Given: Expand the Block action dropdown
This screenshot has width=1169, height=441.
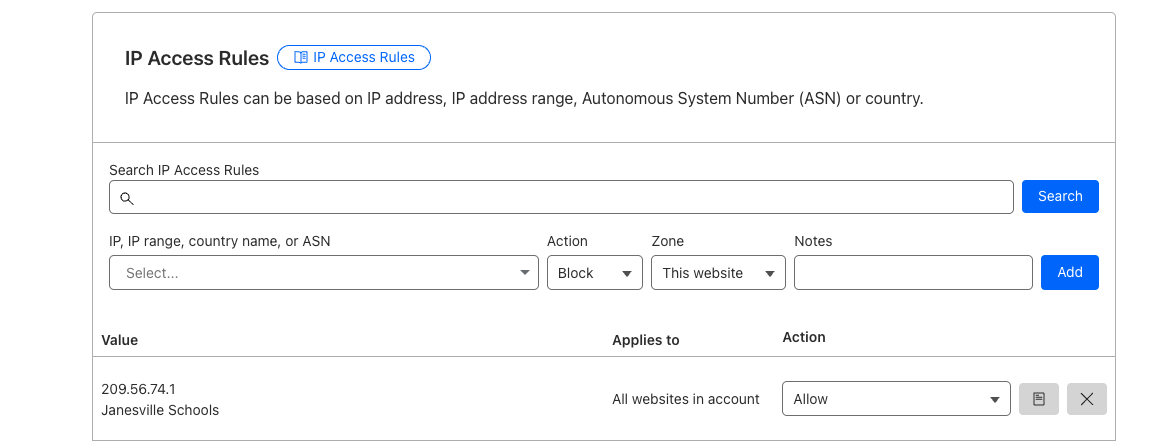Looking at the screenshot, I should (x=594, y=273).
